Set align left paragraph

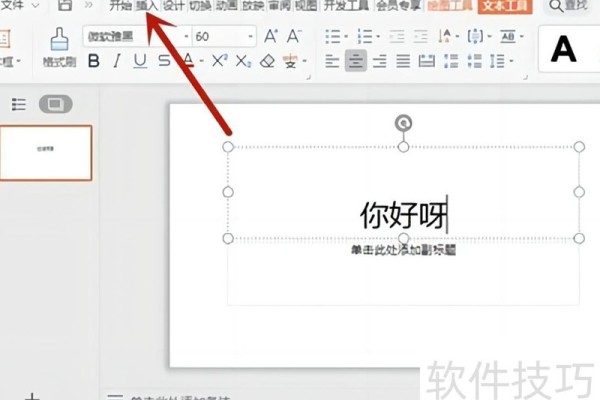pos(332,61)
